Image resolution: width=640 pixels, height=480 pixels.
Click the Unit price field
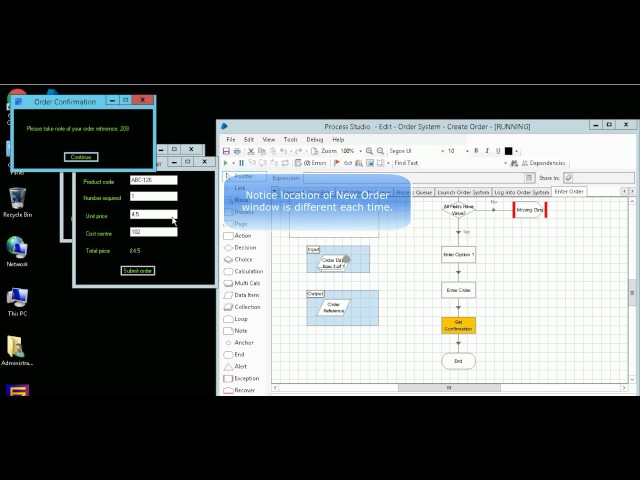tap(153, 214)
